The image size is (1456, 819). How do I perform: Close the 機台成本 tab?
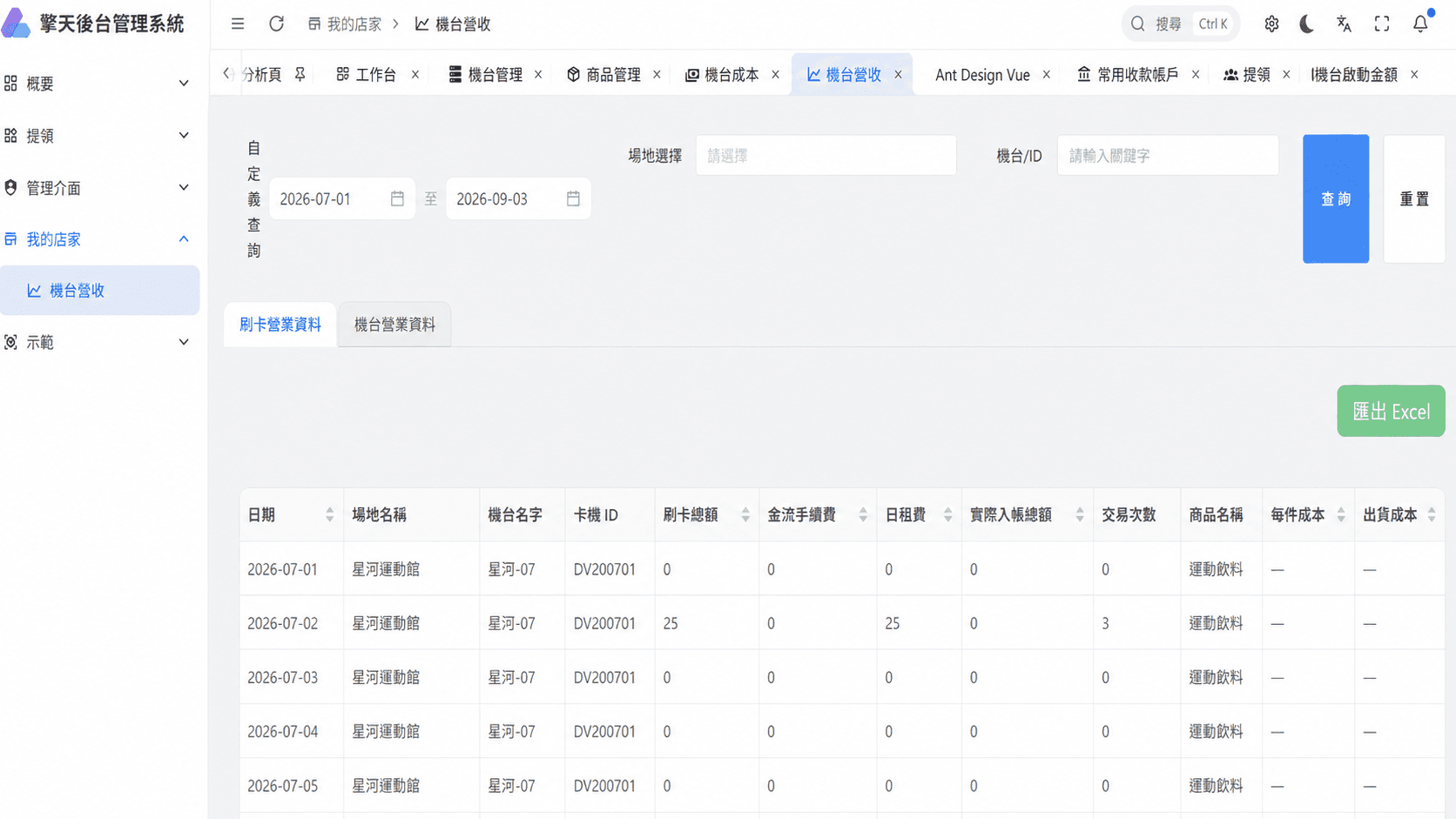(775, 75)
